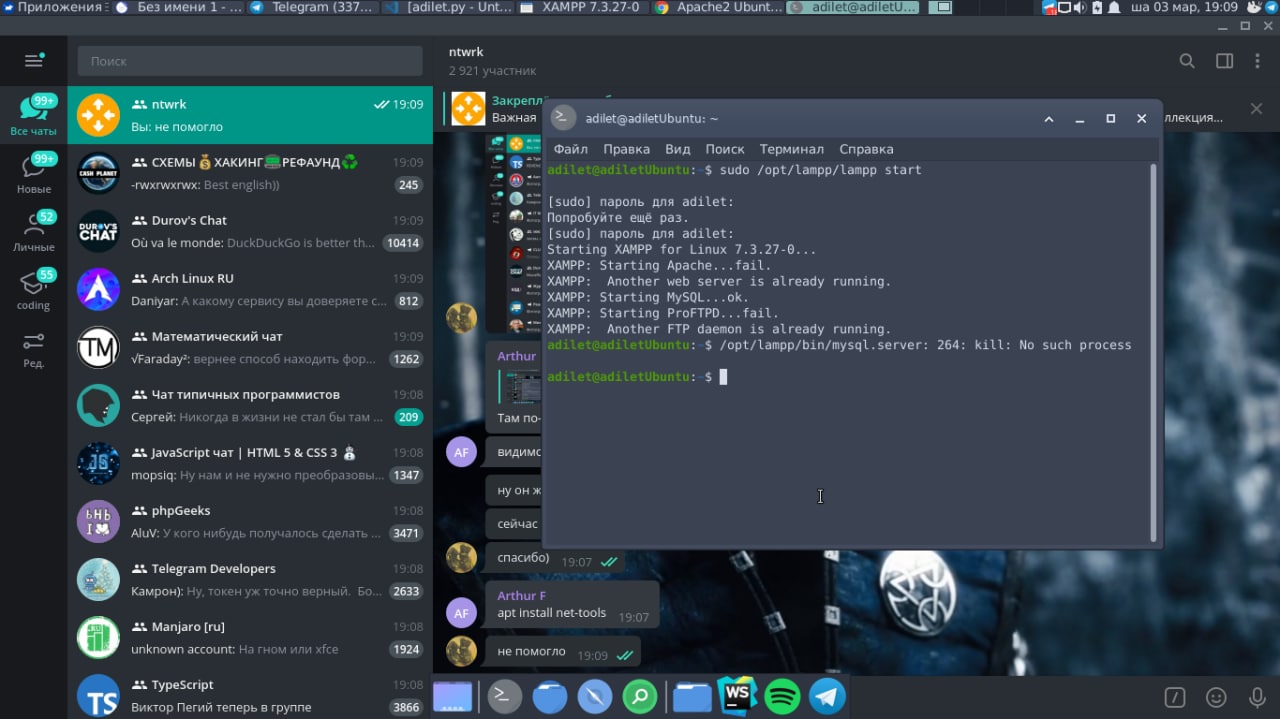Open Arch Linux RU chat
The width and height of the screenshot is (1280, 719).
pos(250,289)
